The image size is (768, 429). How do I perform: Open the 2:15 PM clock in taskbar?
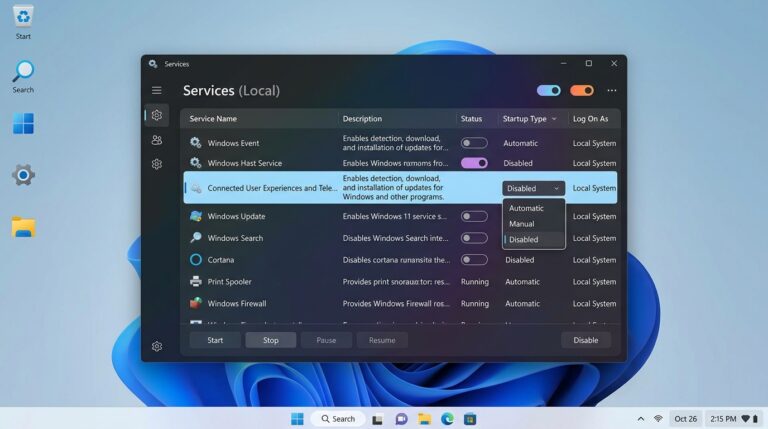[x=723, y=419]
